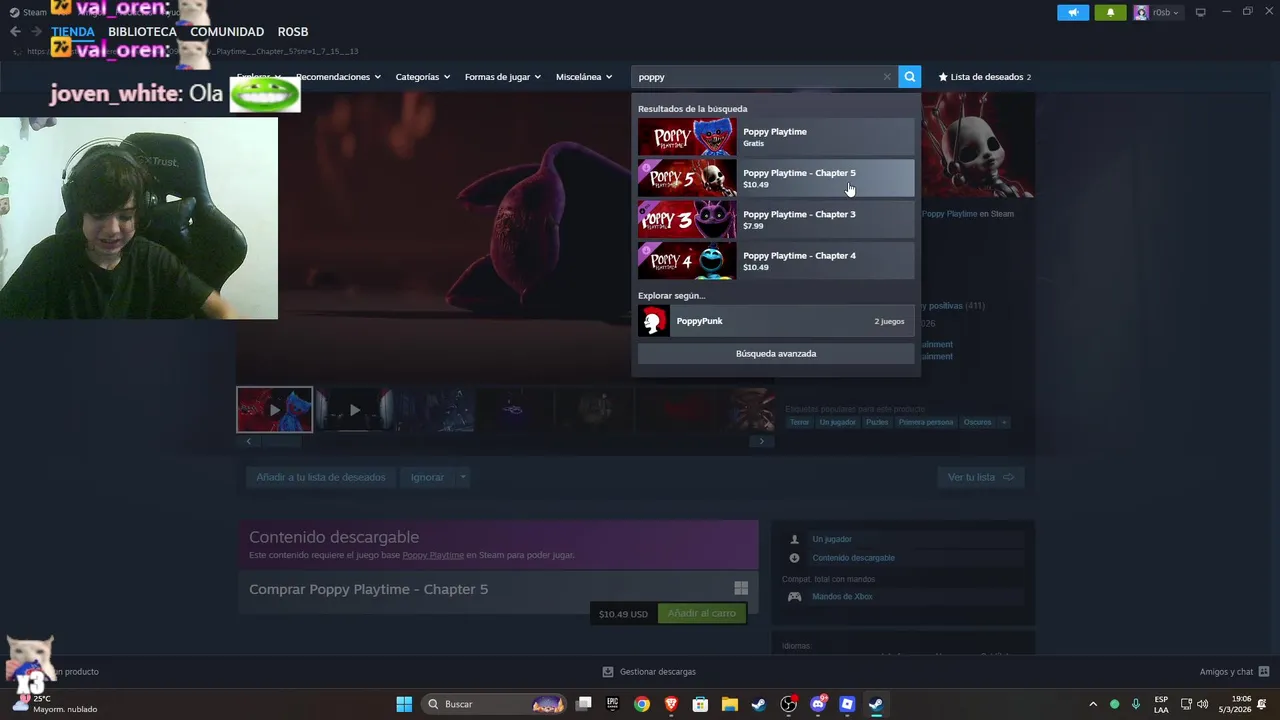Open the TIENDA tab

73,31
